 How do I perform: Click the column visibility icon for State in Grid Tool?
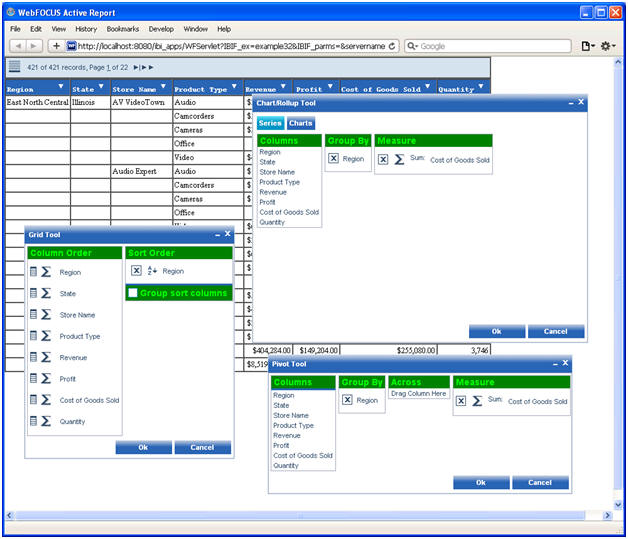coord(34,293)
